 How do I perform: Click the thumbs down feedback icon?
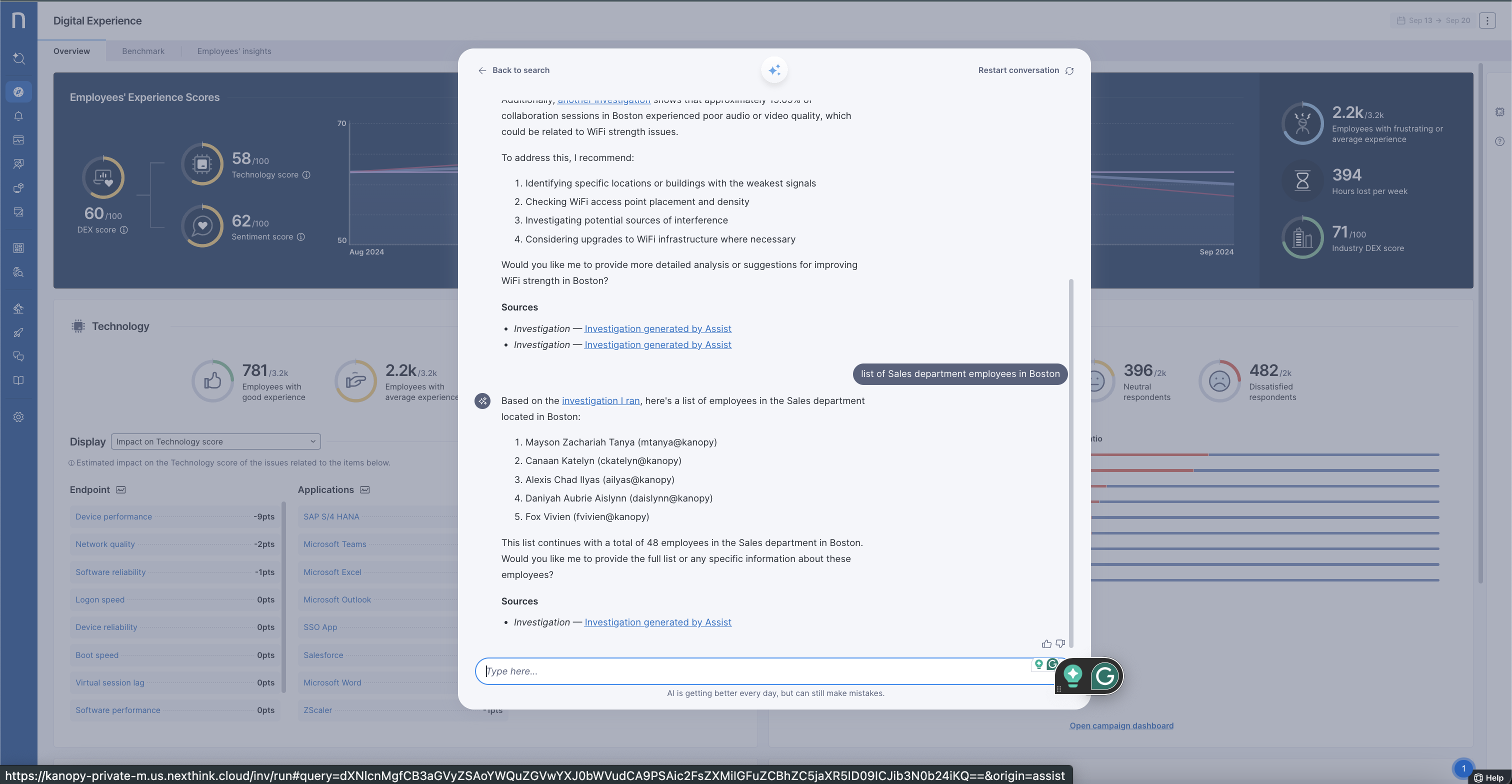(1060, 643)
